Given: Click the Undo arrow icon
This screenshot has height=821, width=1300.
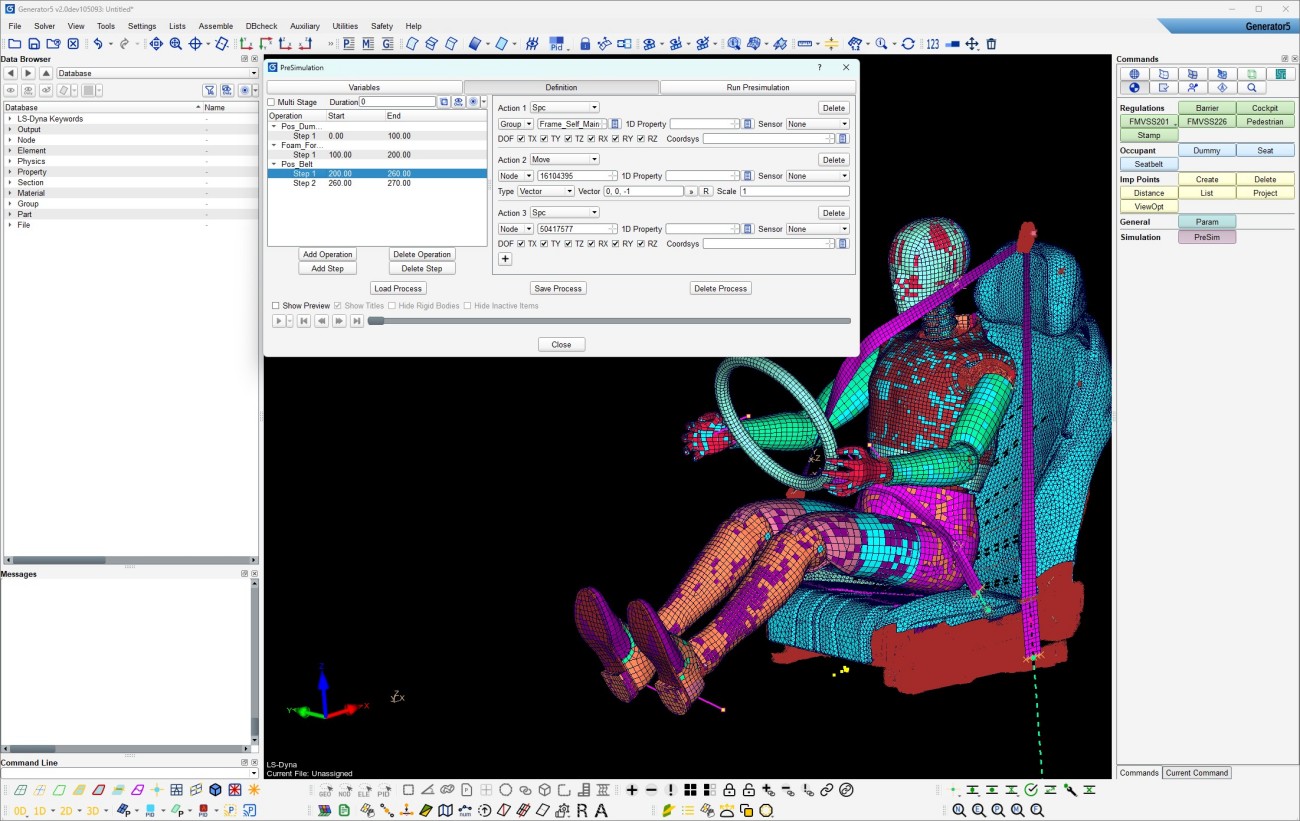Looking at the screenshot, I should [98, 44].
